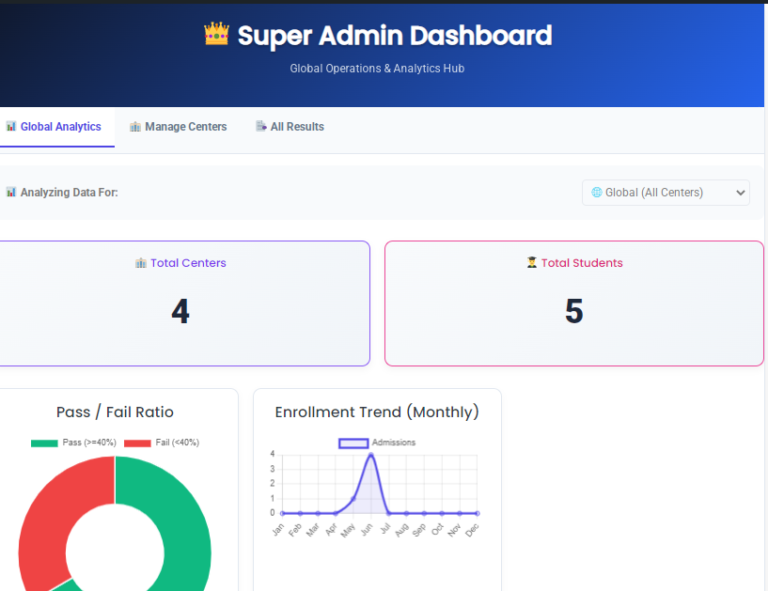Image resolution: width=768 pixels, height=591 pixels.
Task: Click Global Operations & Analytics Hub subtitle
Action: [377, 69]
